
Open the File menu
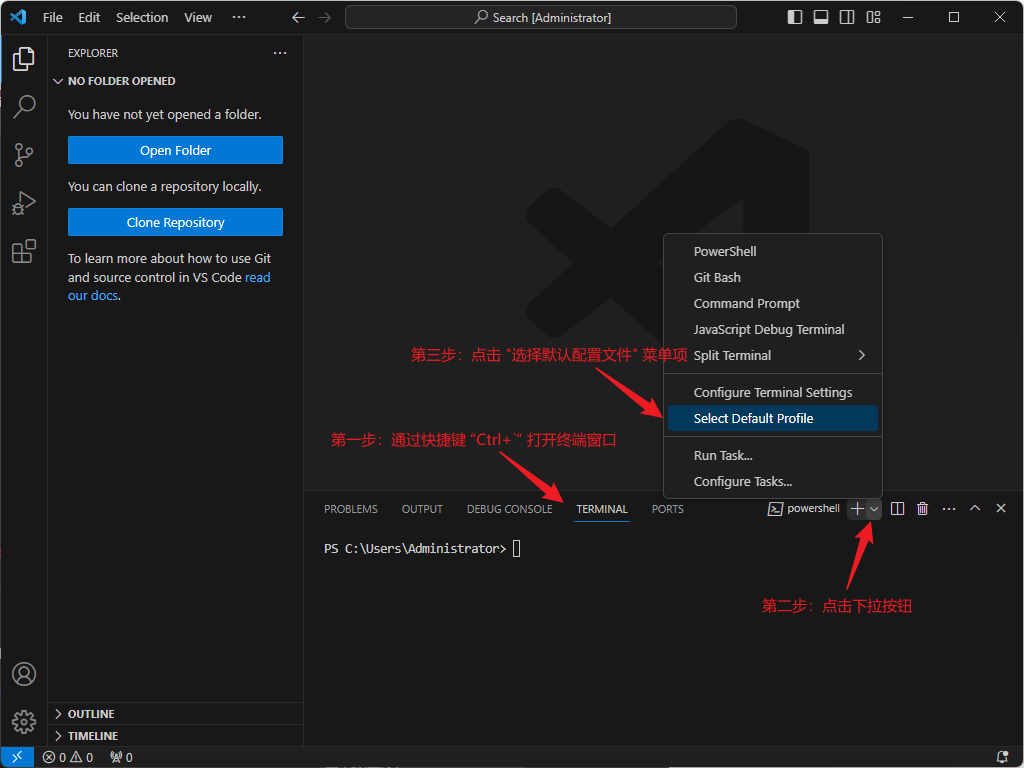[53, 18]
